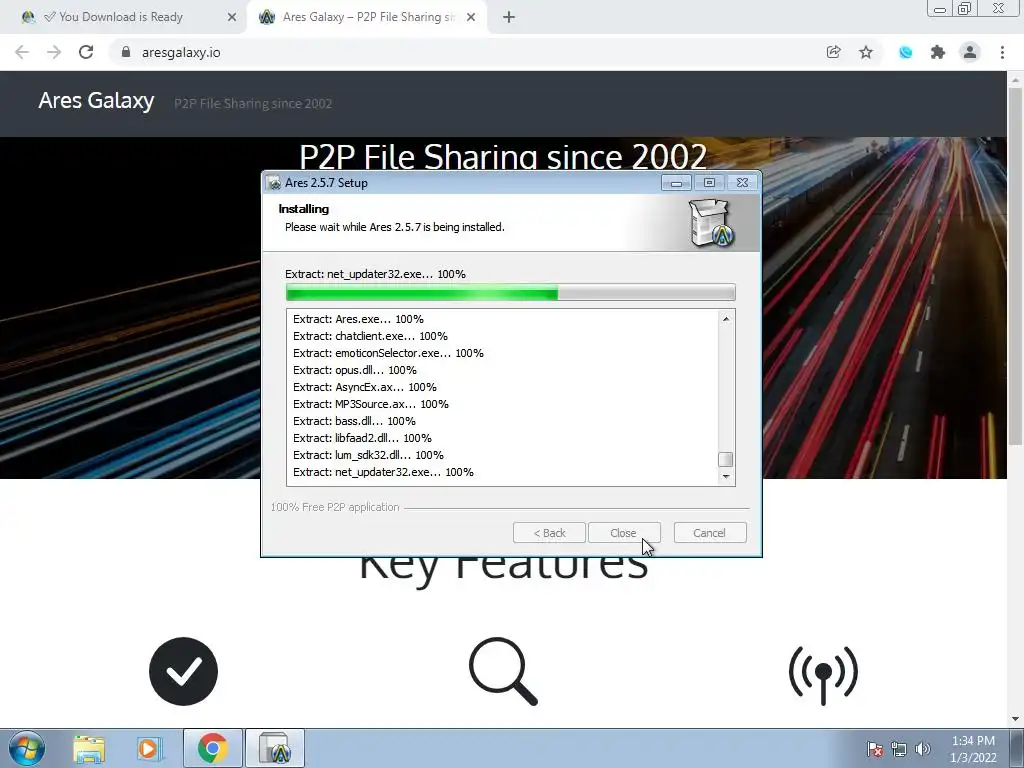Click the Close button in Ares Setup
1024x768 pixels.
pyautogui.click(x=624, y=533)
